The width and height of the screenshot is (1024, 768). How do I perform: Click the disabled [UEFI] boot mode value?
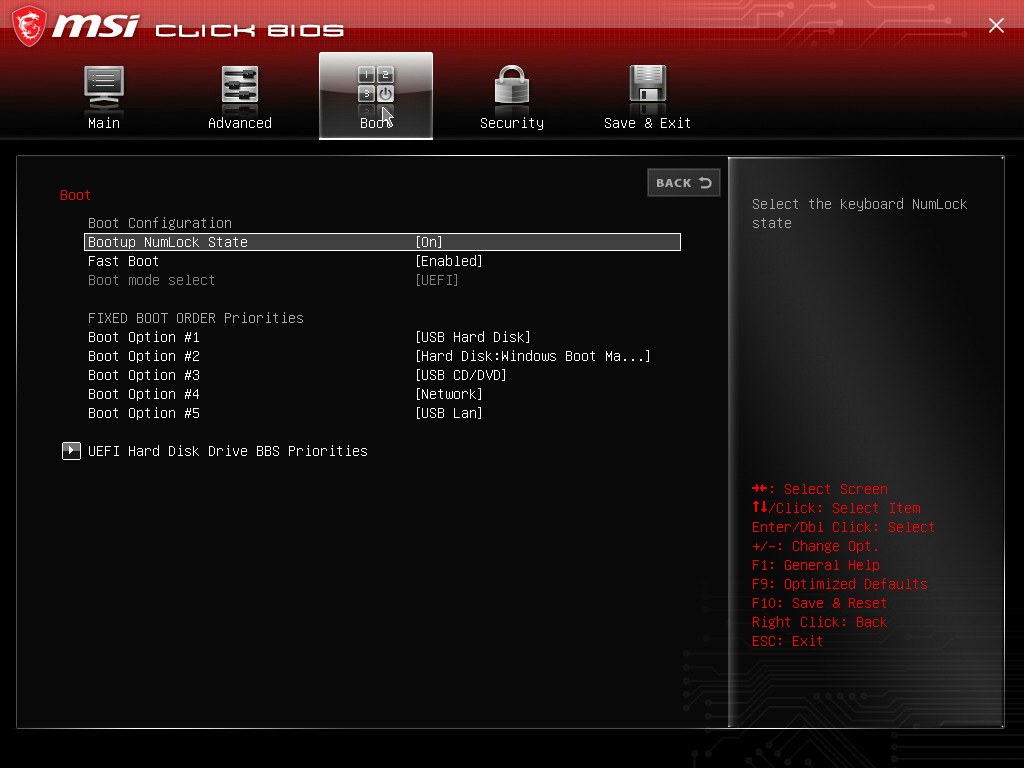click(437, 280)
